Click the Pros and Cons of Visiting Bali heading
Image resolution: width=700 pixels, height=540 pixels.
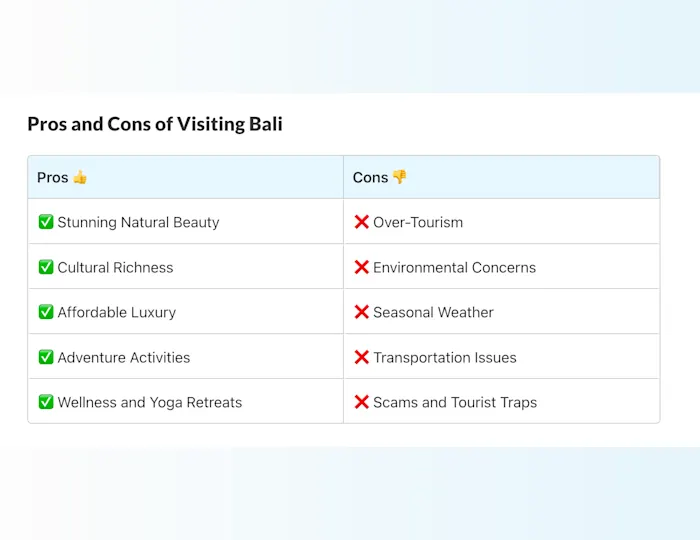click(155, 124)
